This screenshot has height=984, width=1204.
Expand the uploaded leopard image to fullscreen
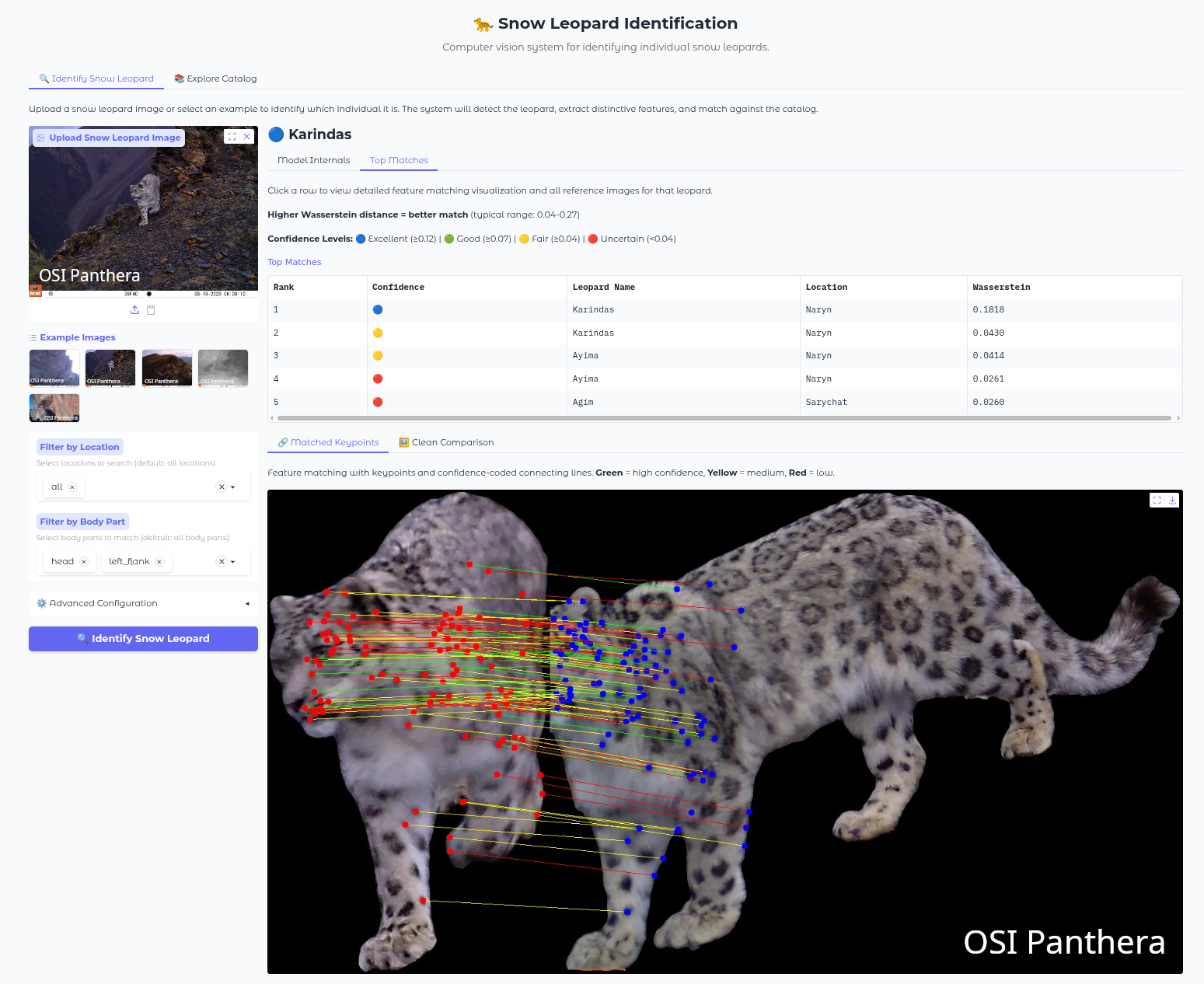(x=231, y=135)
